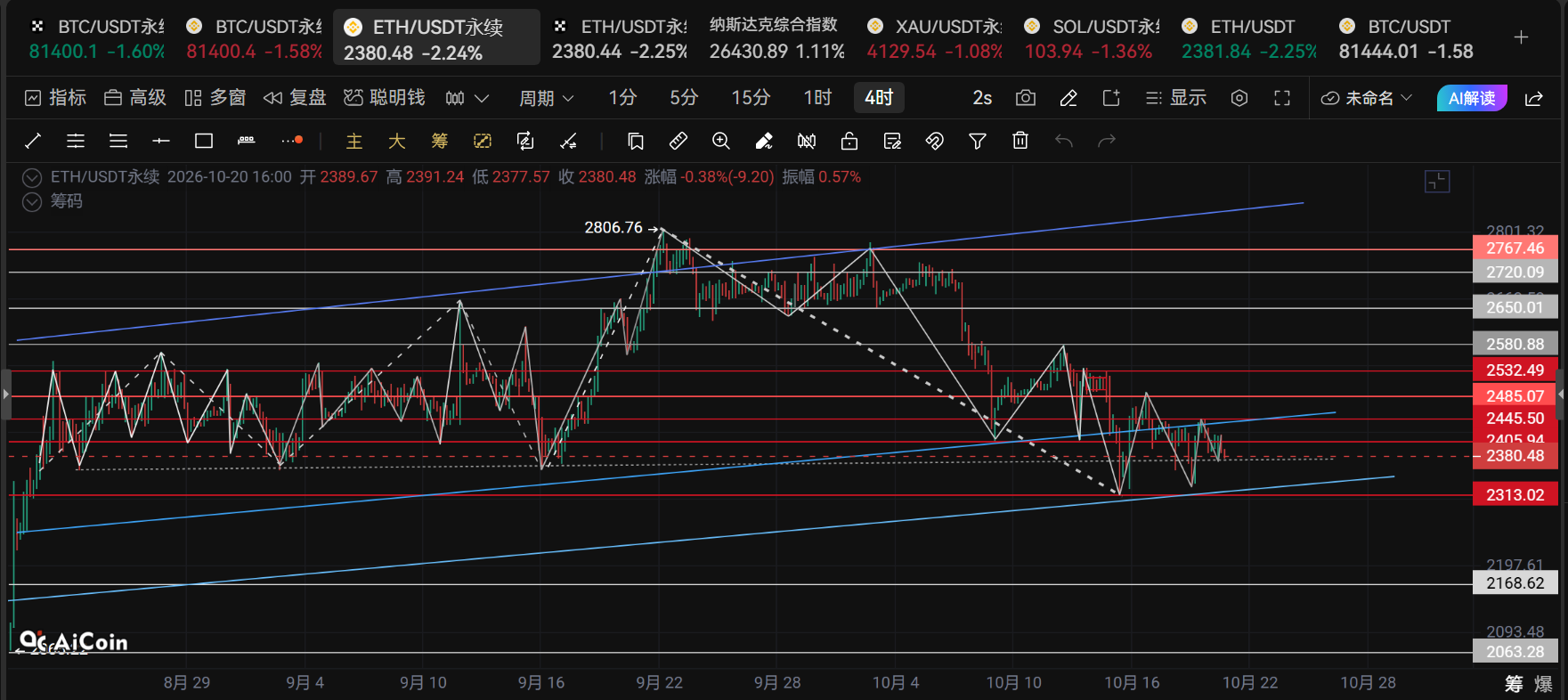Click the AI解读 button

[1472, 98]
